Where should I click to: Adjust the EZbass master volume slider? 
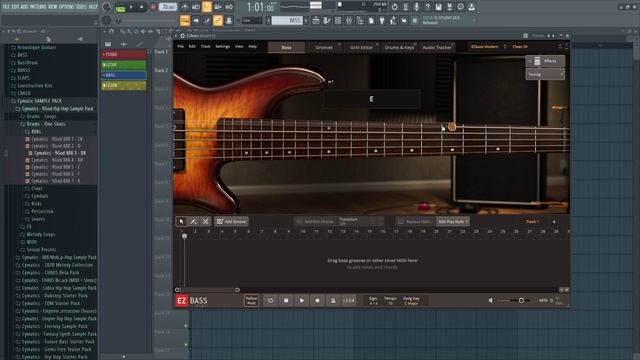coord(513,300)
